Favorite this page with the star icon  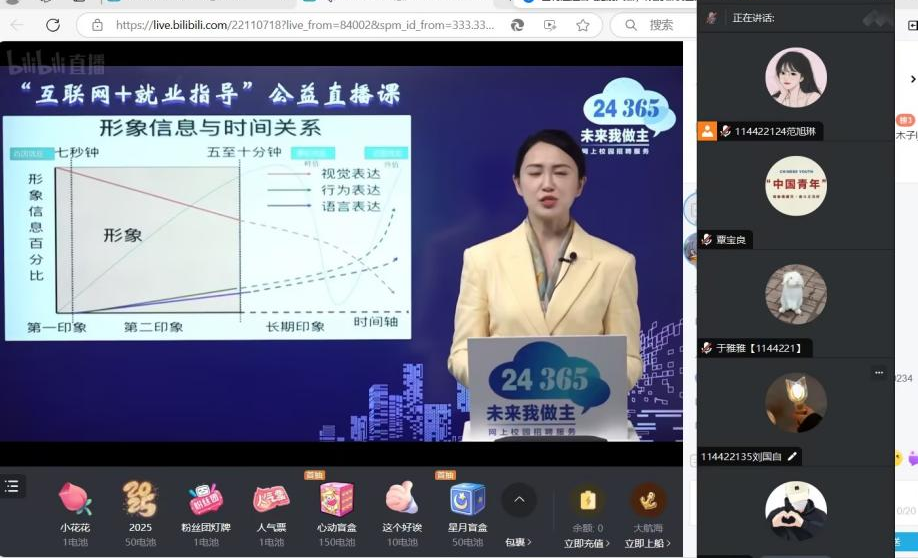(x=583, y=25)
